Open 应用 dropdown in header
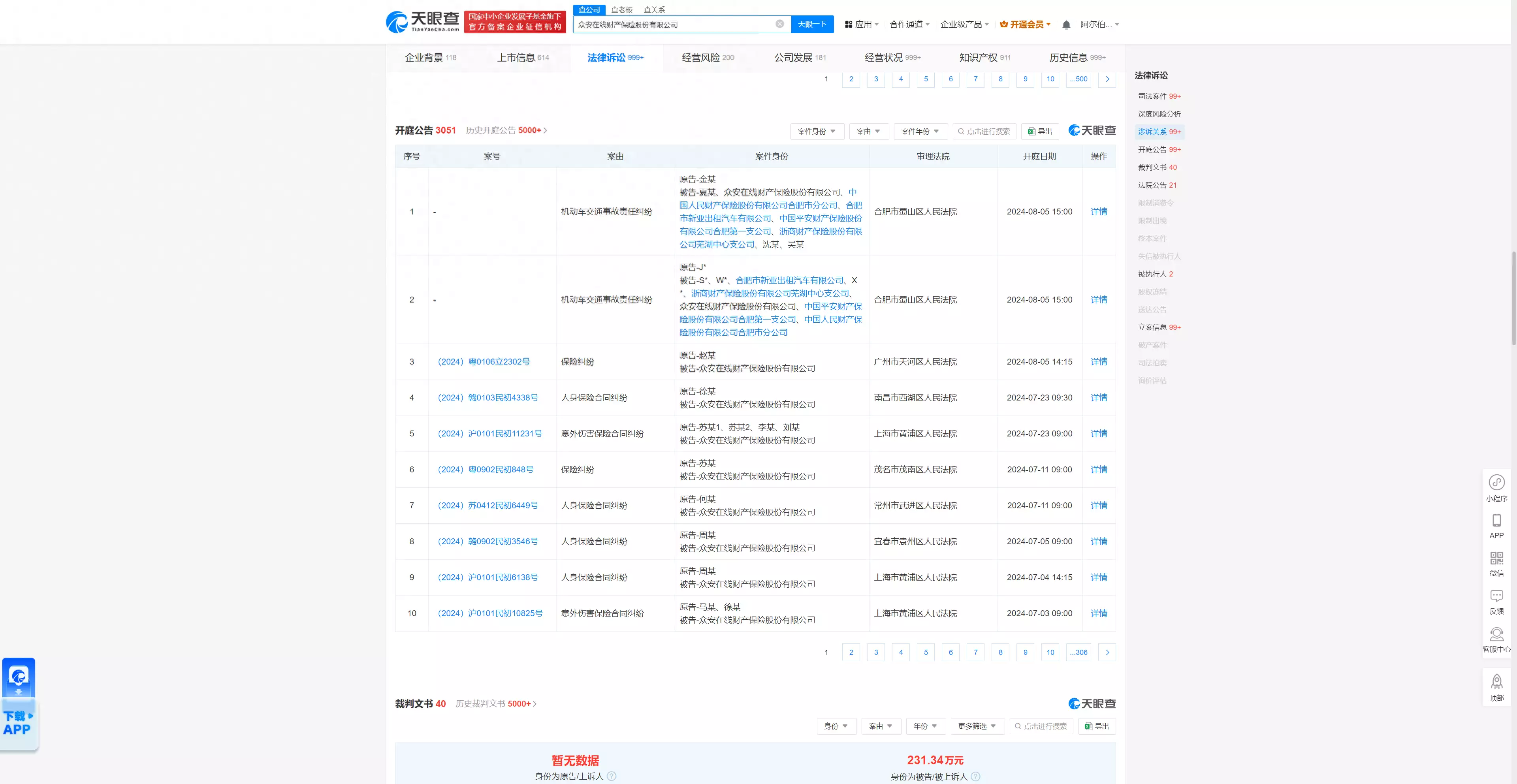Viewport: 1517px width, 784px height. (862, 24)
